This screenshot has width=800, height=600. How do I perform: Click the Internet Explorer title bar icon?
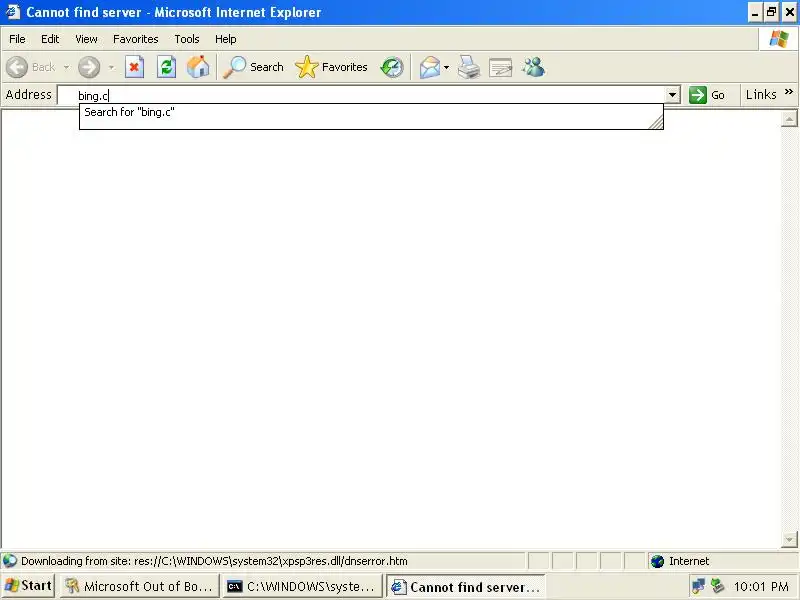[x=12, y=12]
